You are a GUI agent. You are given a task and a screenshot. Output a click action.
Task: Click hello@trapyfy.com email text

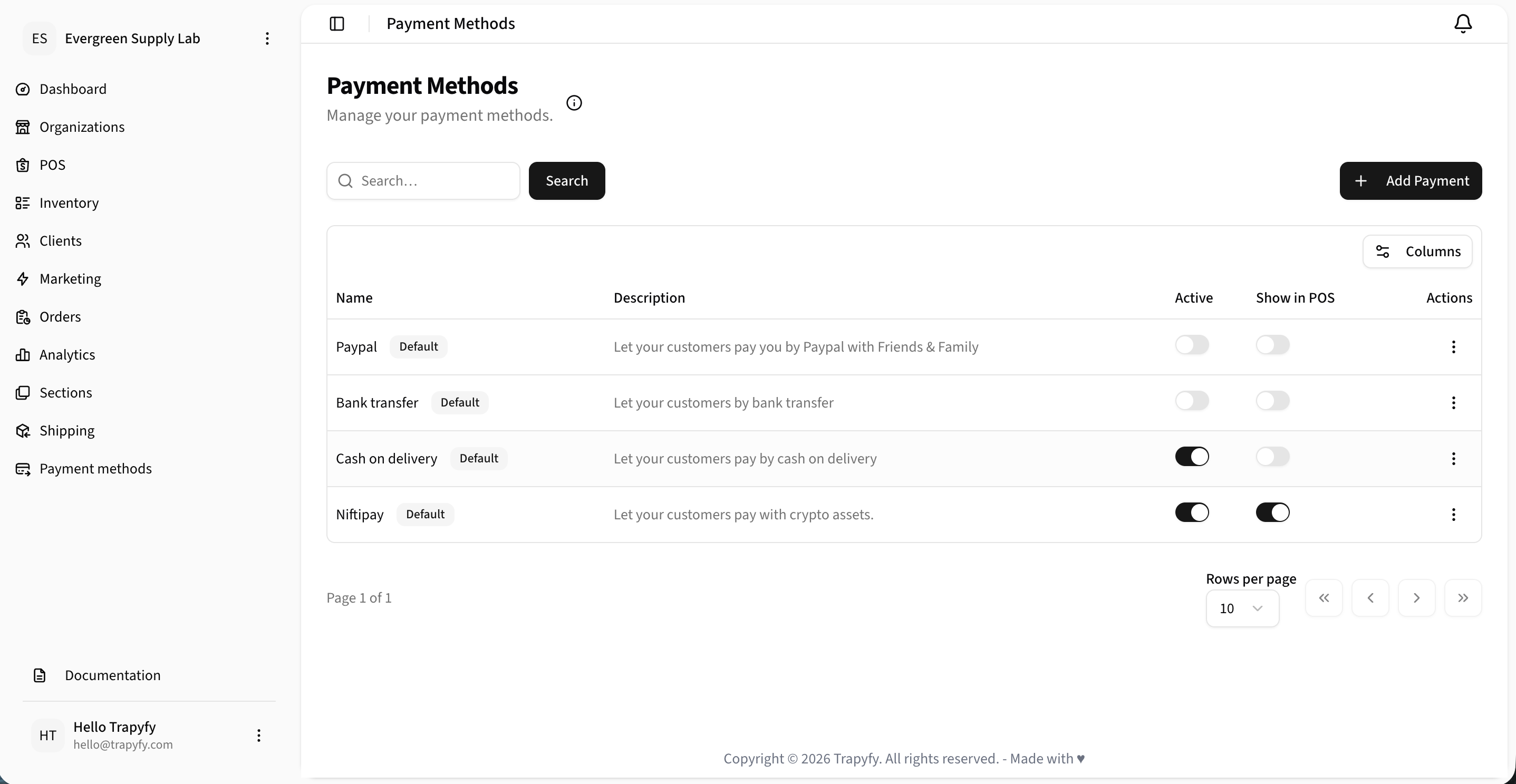[x=123, y=744]
